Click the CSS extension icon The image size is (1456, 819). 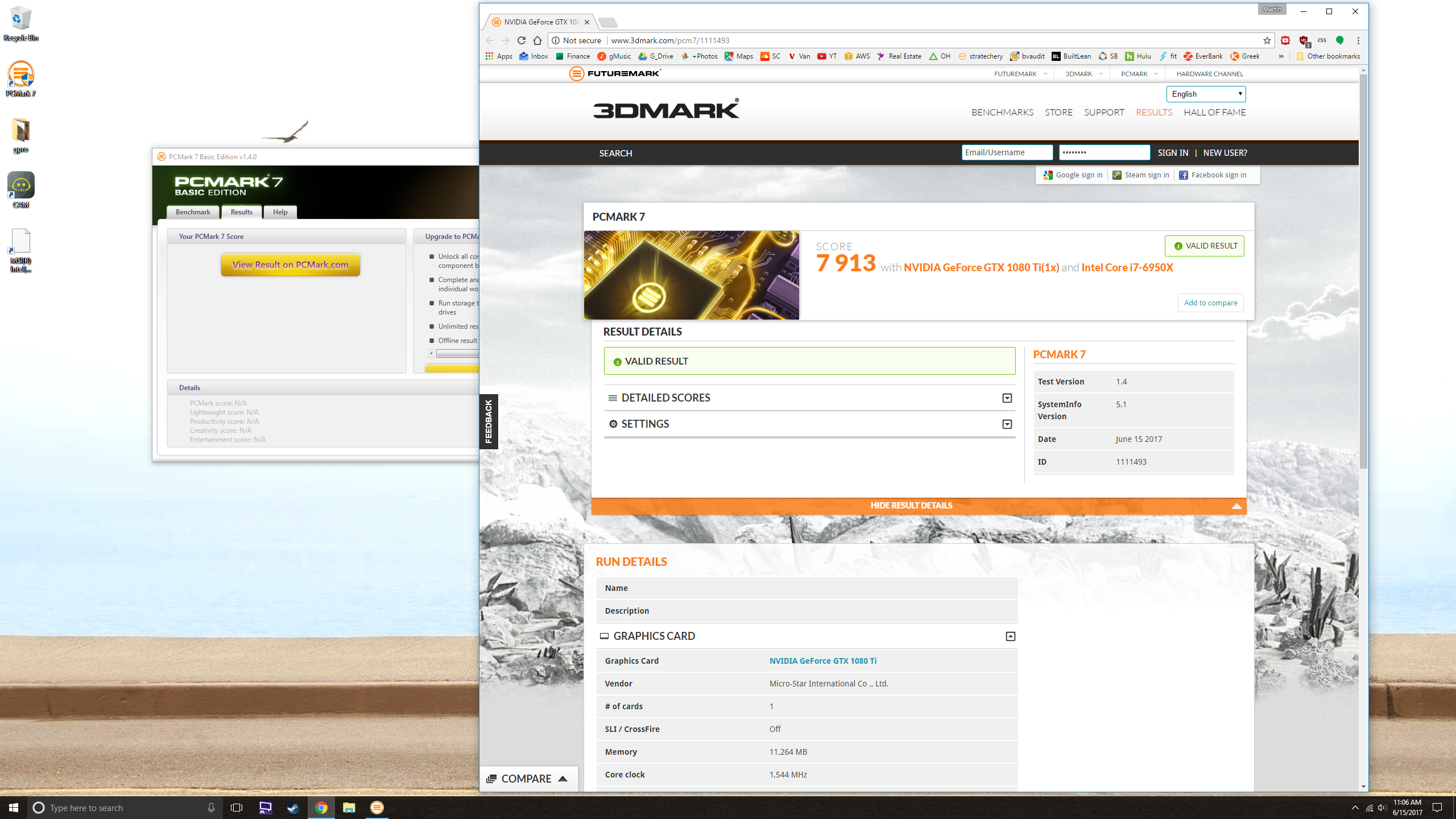tap(1322, 40)
